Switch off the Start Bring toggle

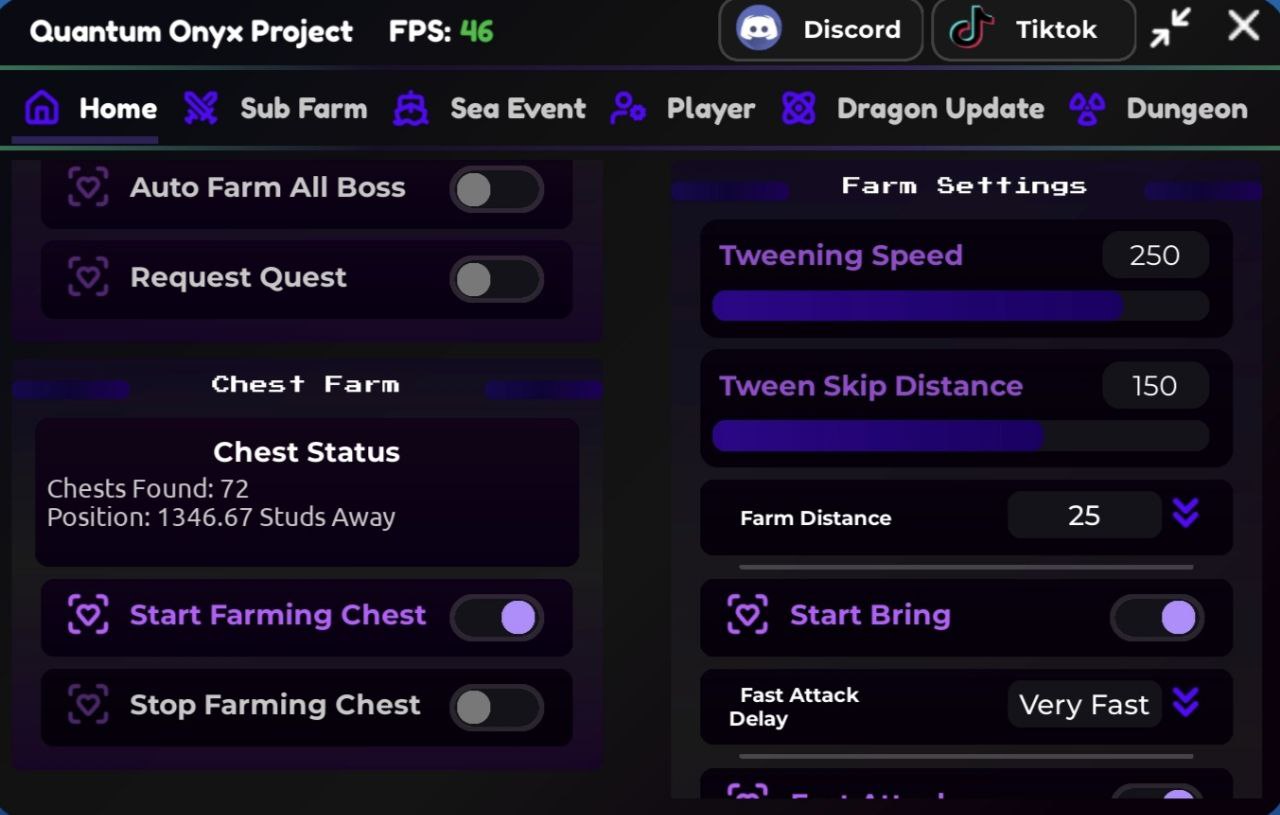(x=1157, y=617)
